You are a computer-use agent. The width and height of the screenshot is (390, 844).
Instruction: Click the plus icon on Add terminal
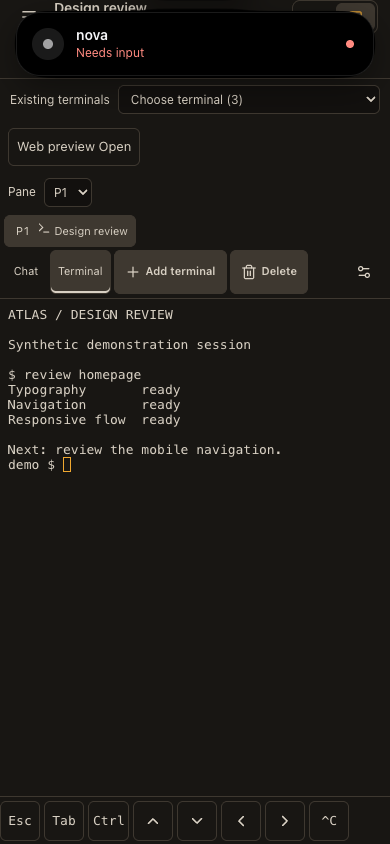coord(133,272)
